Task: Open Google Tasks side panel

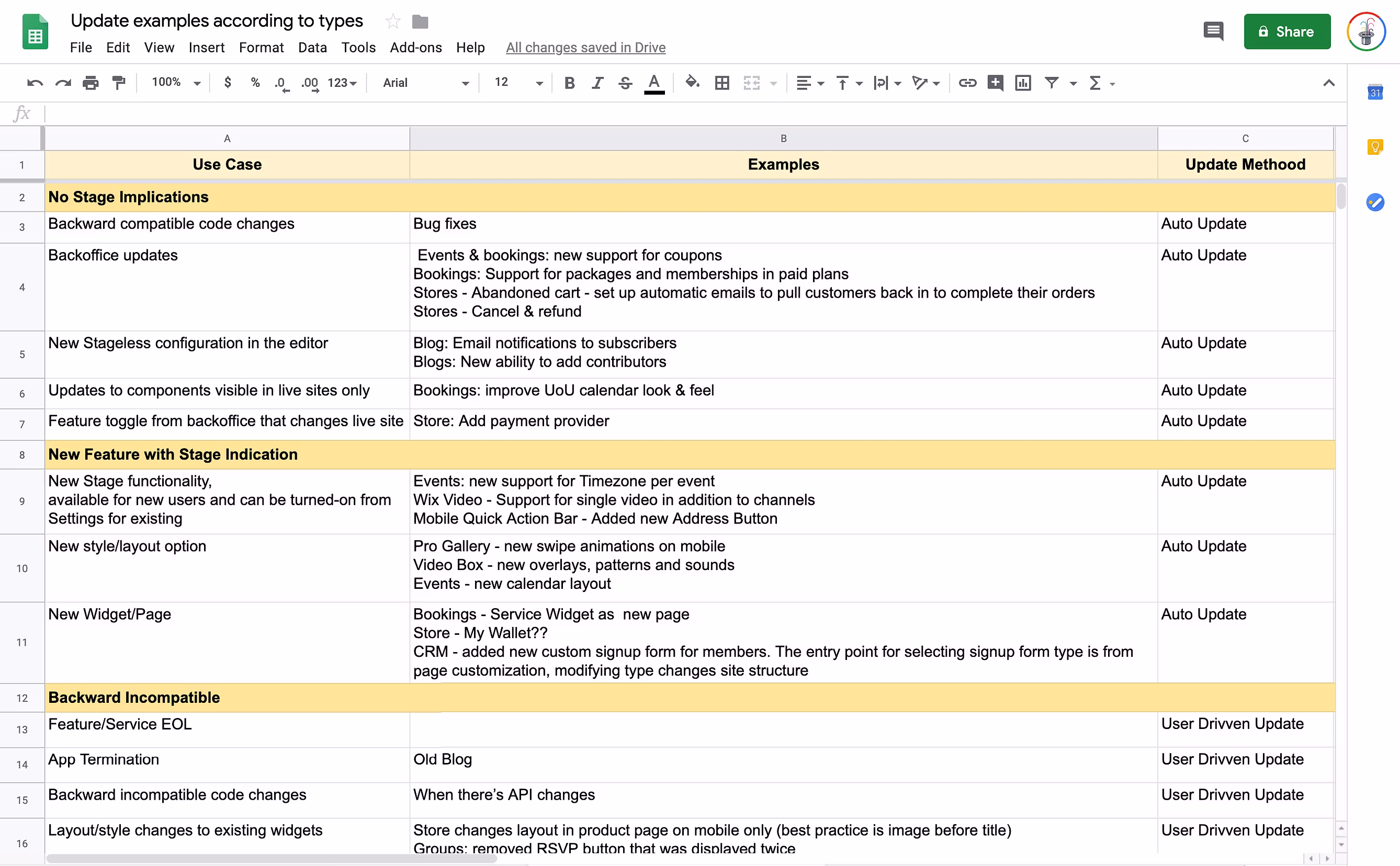Action: [1375, 202]
